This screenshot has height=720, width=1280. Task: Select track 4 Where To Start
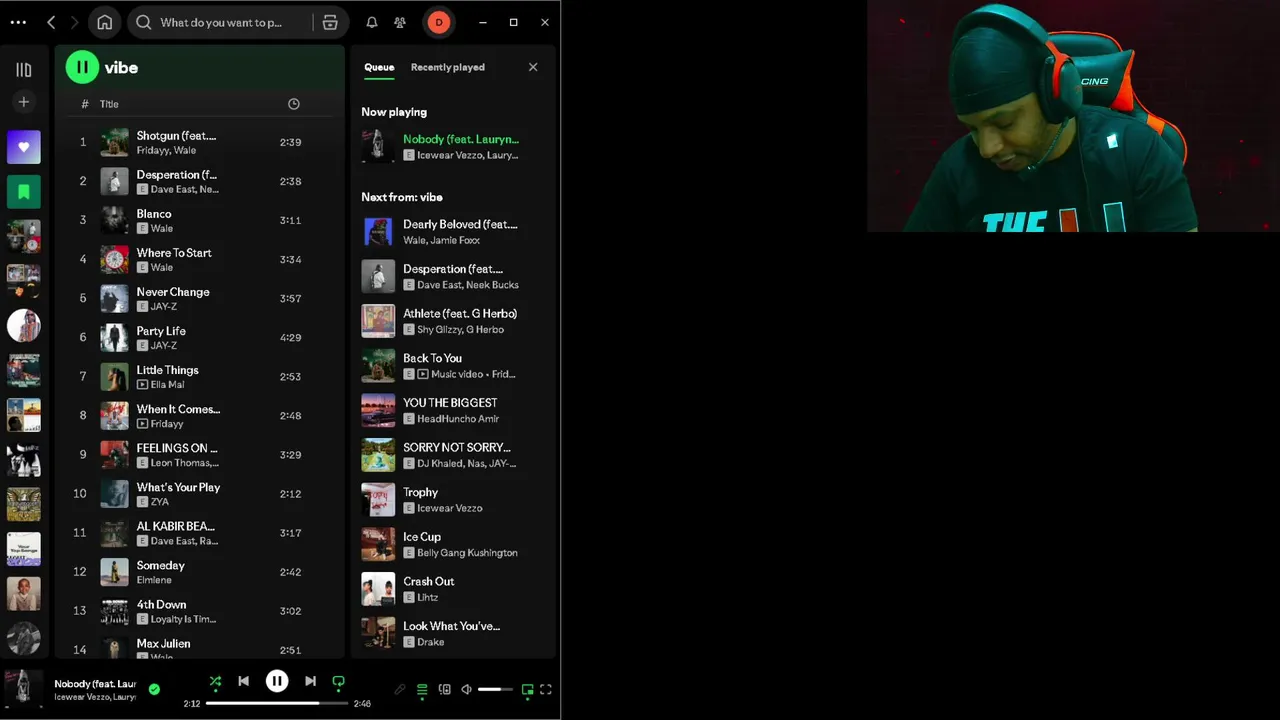pos(199,259)
